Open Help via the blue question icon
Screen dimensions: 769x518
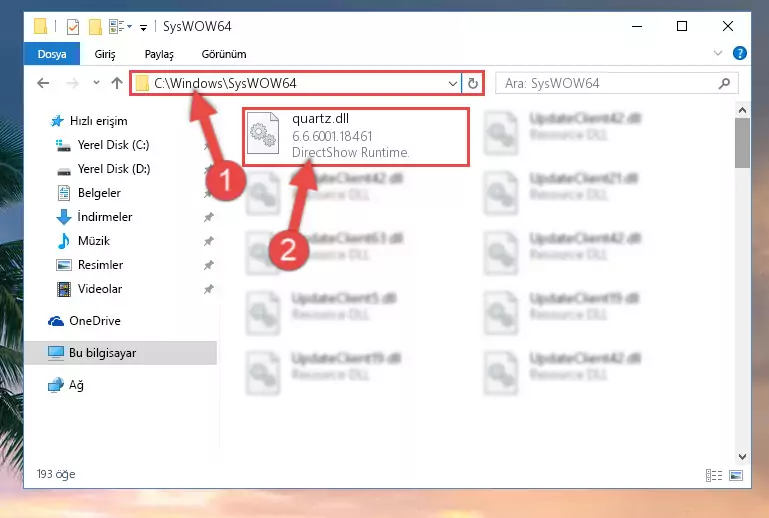click(x=739, y=53)
